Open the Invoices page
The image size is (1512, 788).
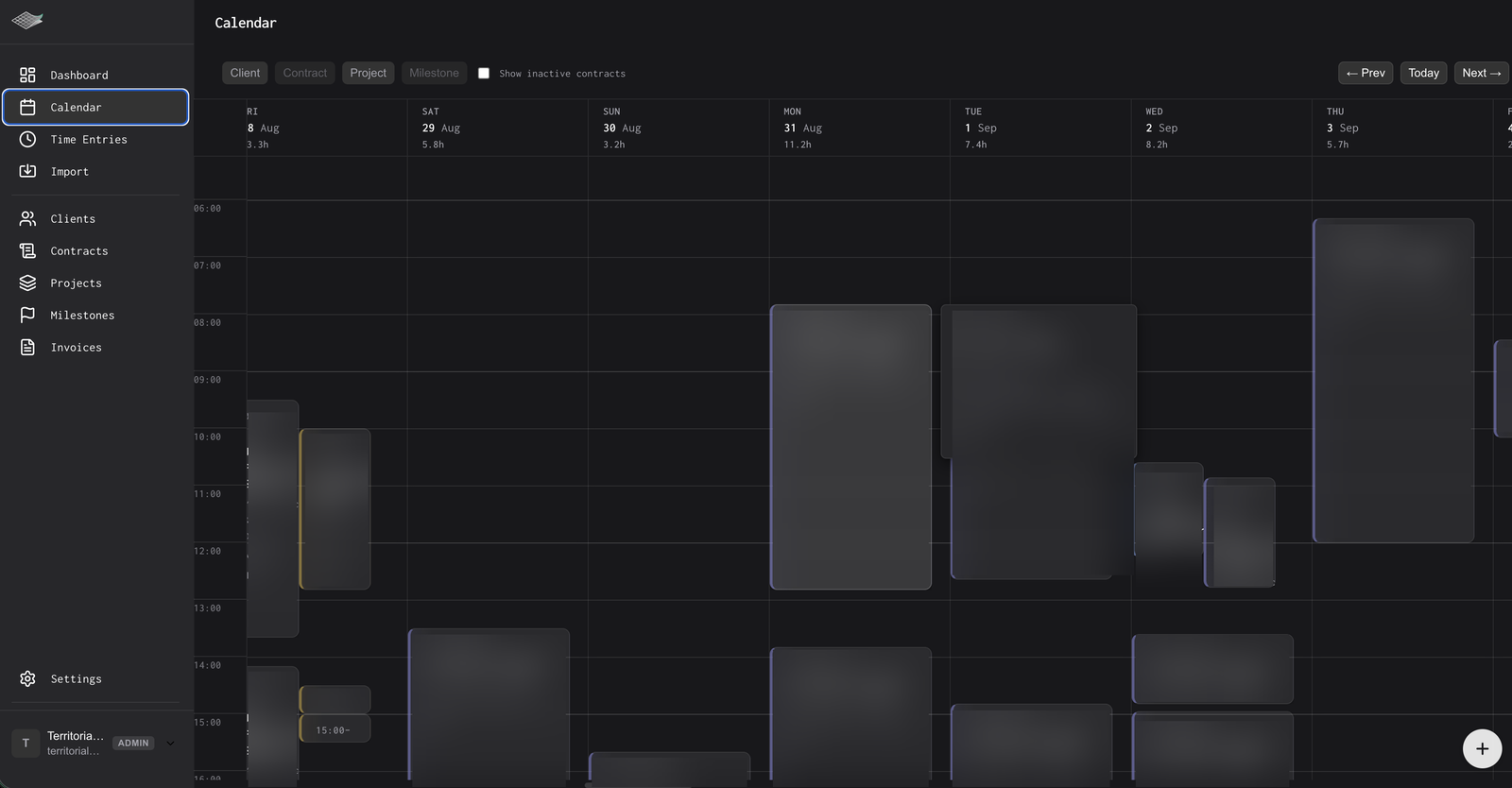coord(77,347)
